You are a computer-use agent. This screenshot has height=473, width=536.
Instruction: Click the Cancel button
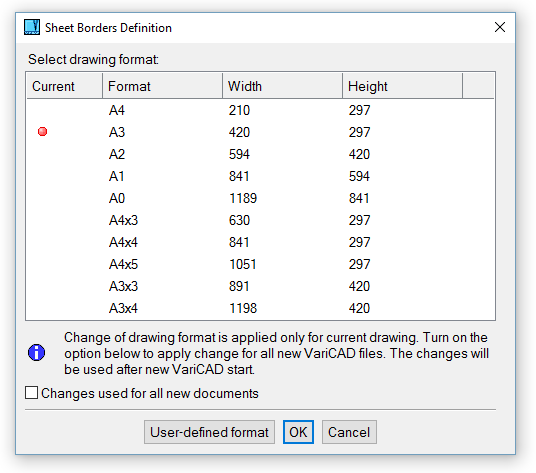[x=349, y=432]
